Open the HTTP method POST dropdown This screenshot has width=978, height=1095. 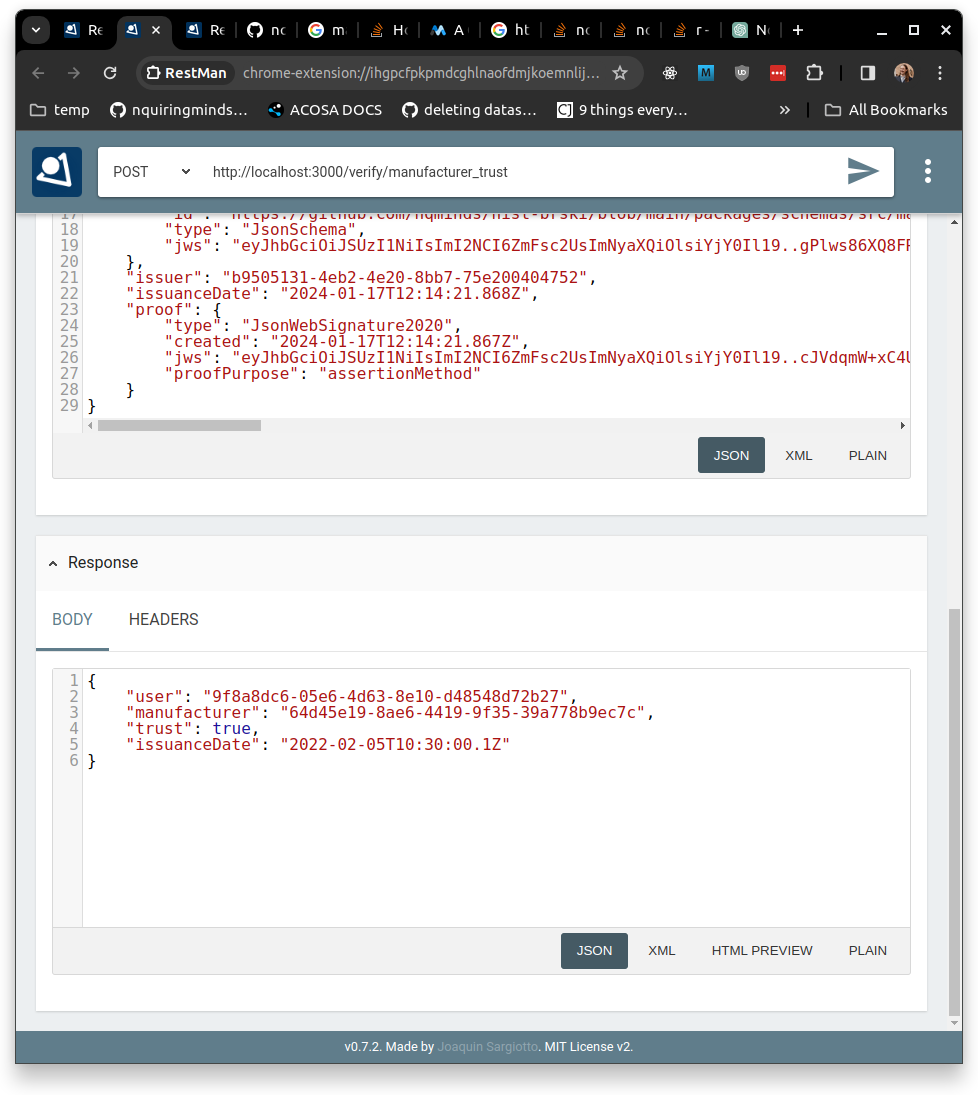[x=152, y=172]
